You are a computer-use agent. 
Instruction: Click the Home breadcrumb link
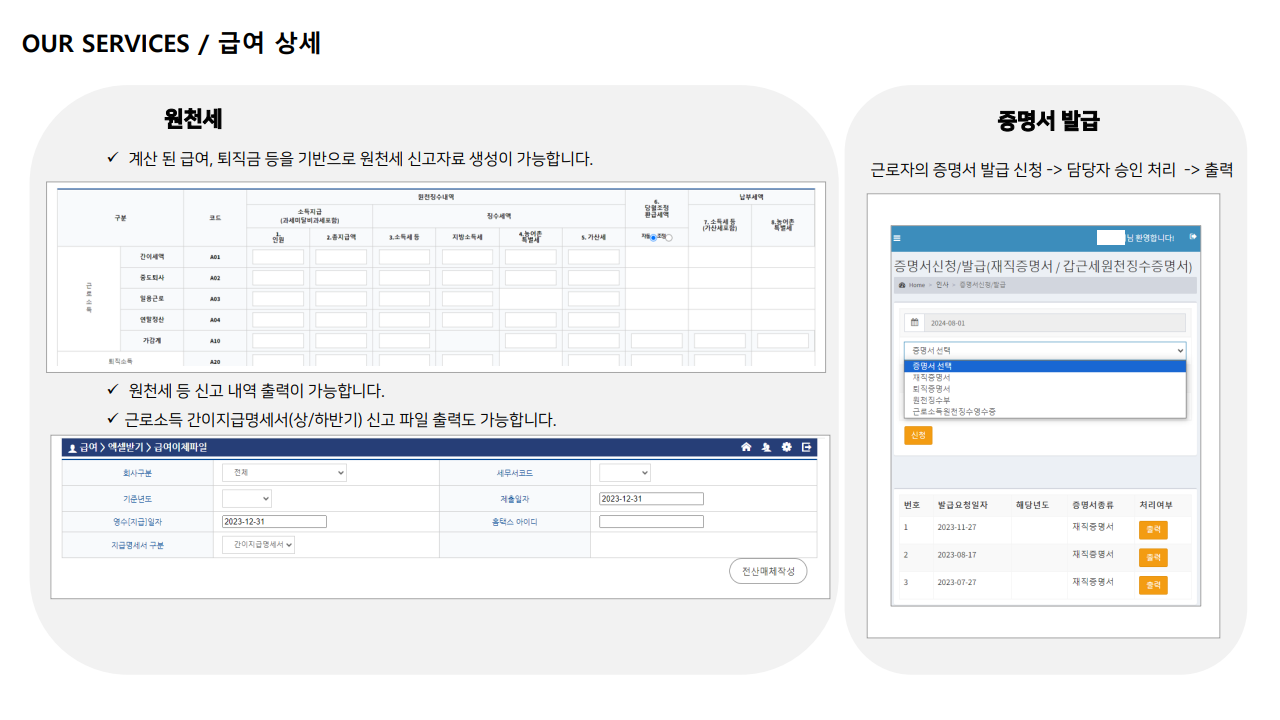916,285
